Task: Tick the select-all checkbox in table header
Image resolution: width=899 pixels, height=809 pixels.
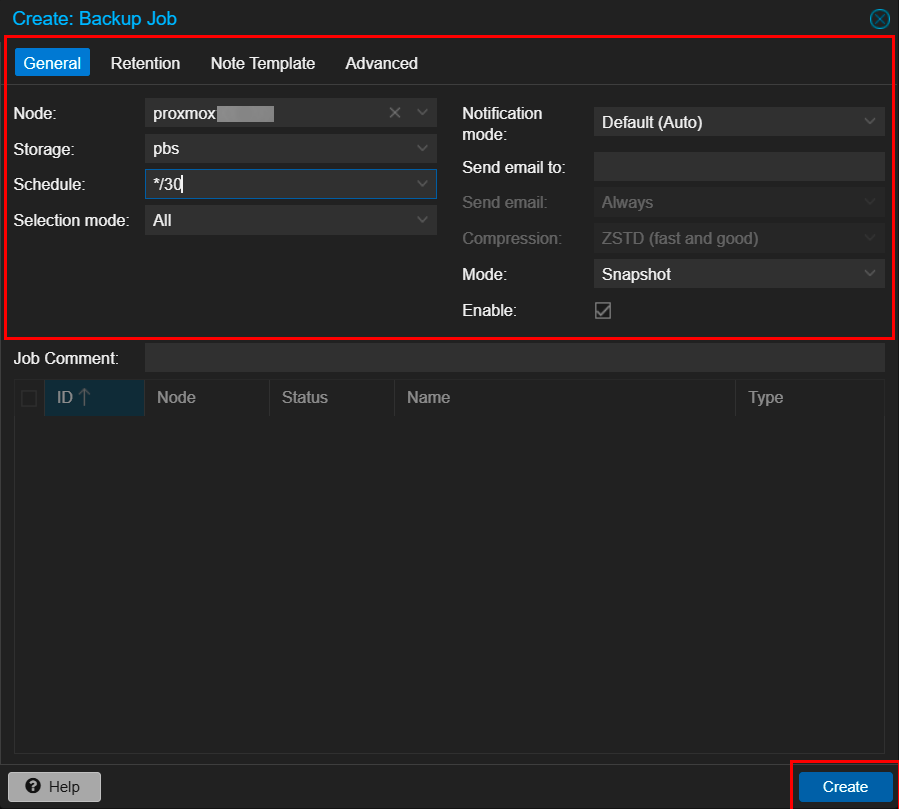Action: click(29, 398)
